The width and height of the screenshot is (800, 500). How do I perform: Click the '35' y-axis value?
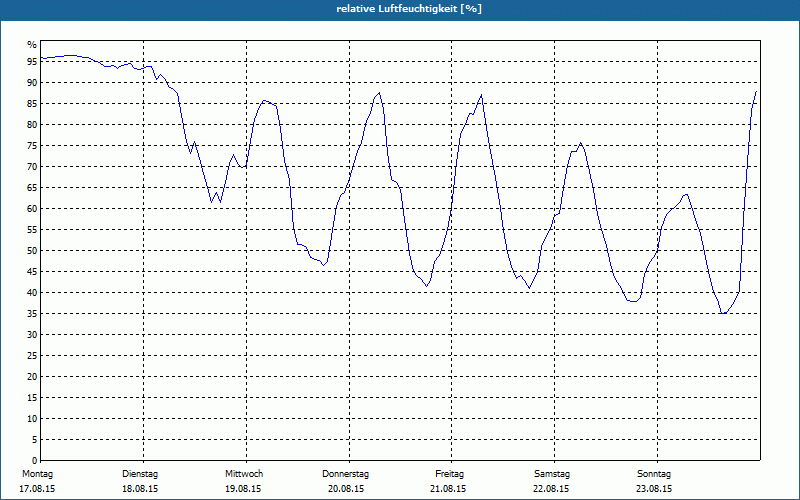coord(32,314)
